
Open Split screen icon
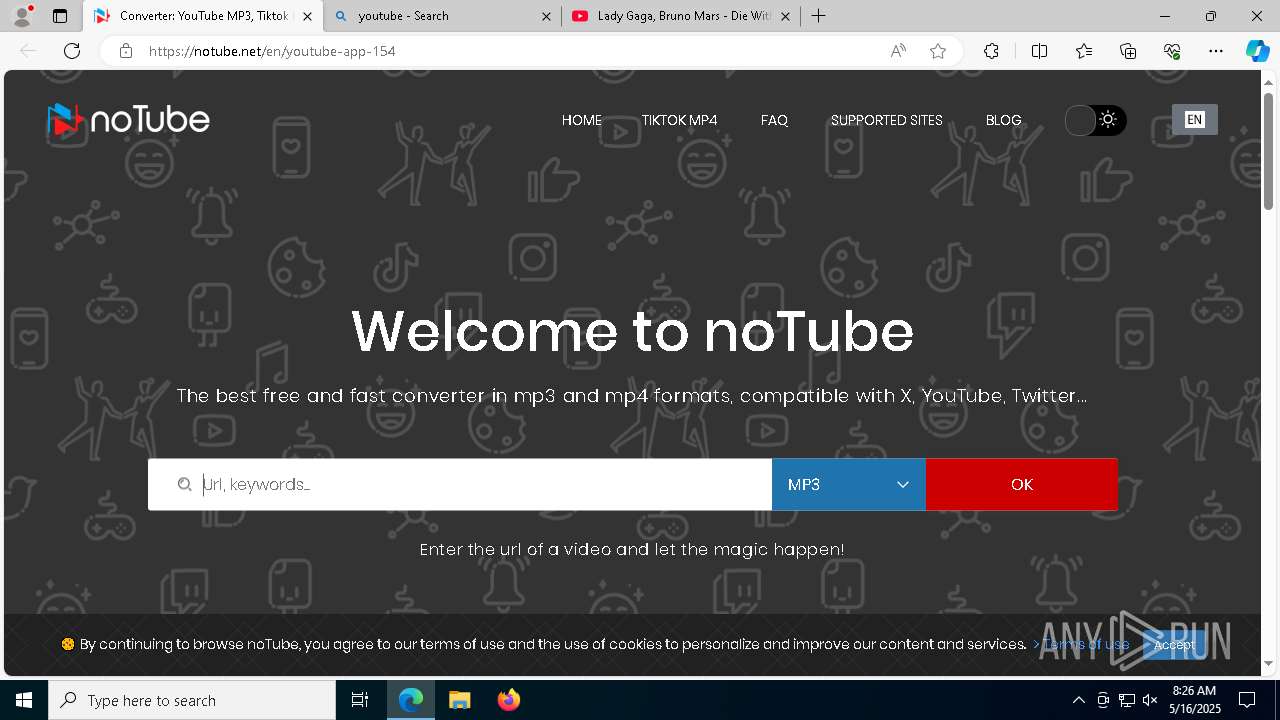(x=1039, y=51)
